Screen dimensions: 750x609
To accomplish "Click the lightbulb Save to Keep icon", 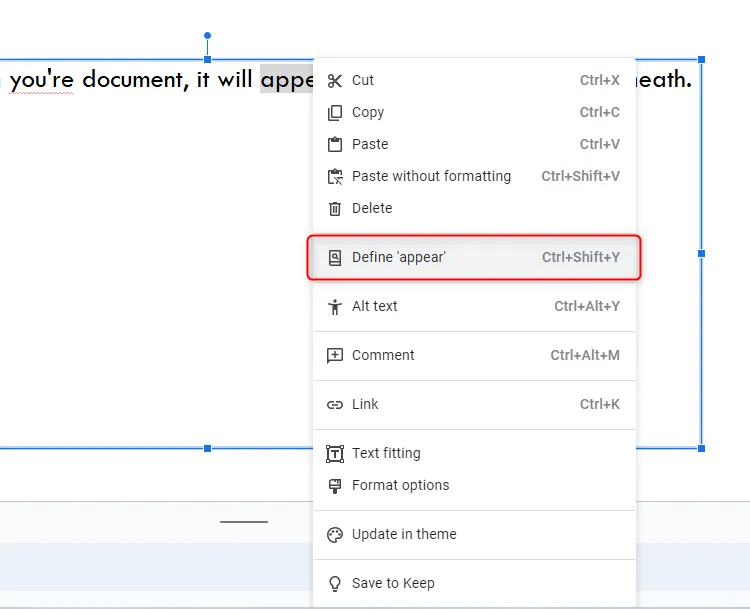I will click(335, 584).
